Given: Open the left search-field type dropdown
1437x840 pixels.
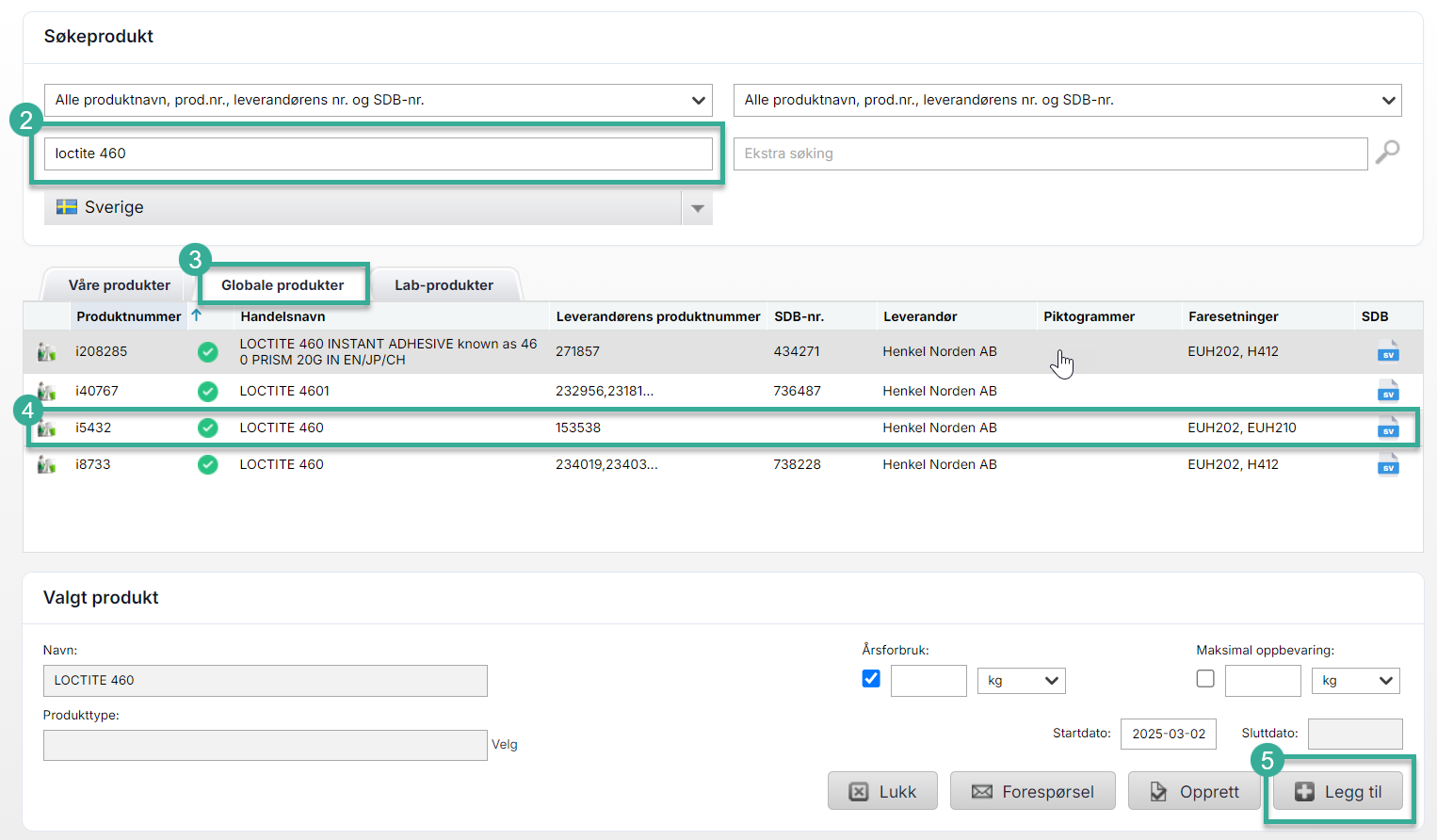Looking at the screenshot, I should pos(379,100).
